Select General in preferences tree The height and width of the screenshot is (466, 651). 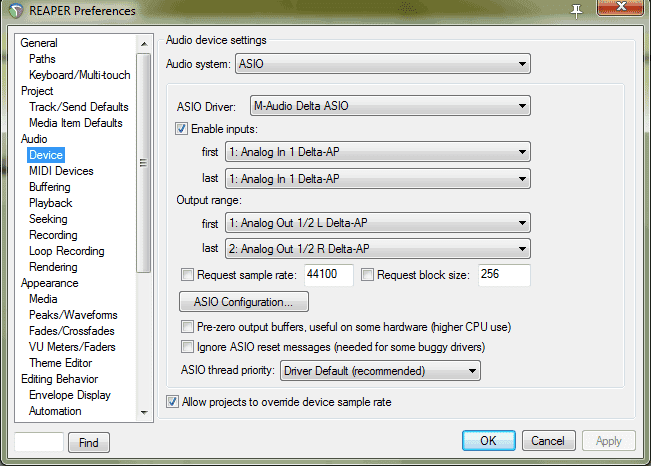(39, 43)
